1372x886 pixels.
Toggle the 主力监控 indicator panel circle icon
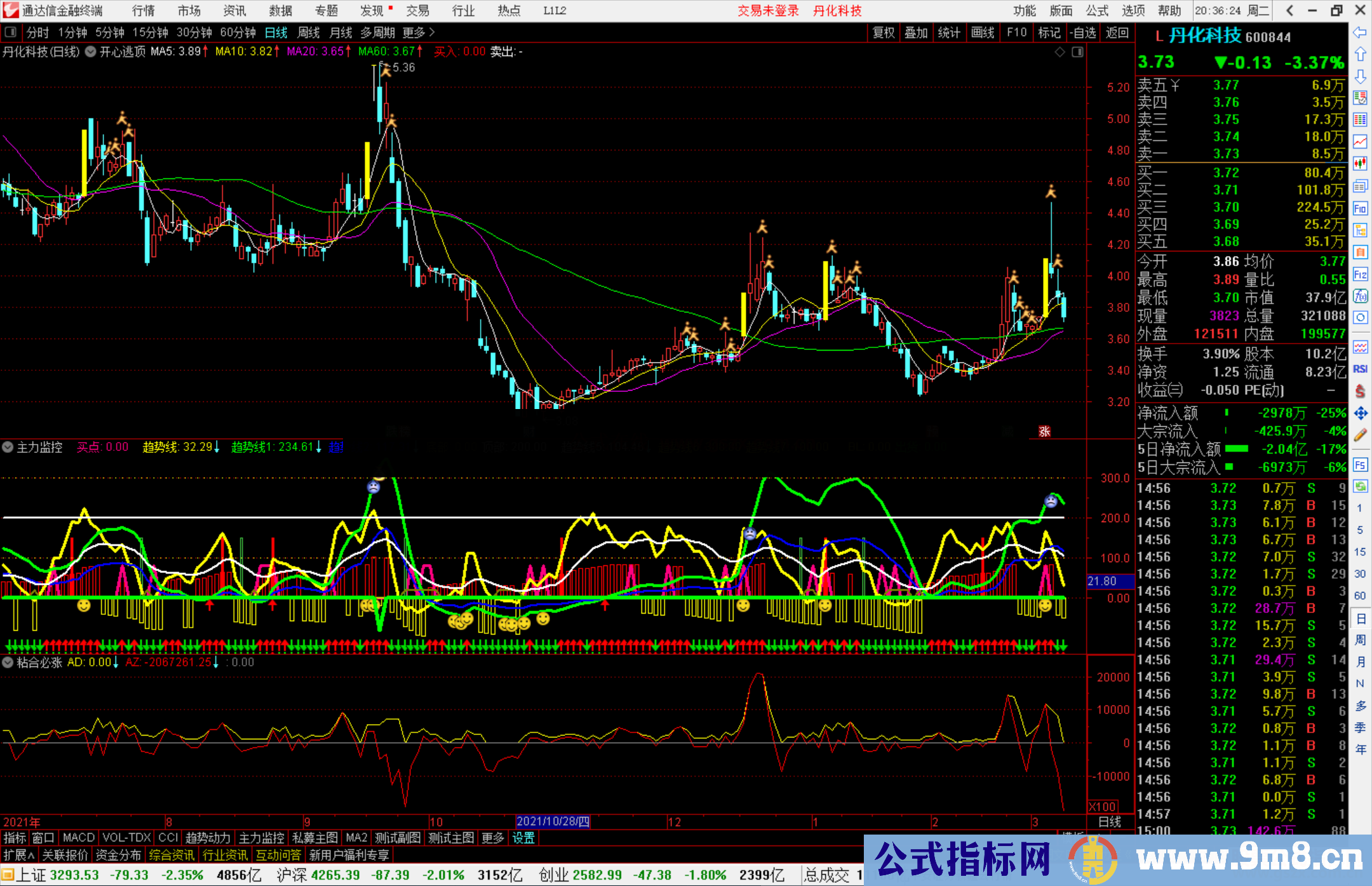[x=8, y=447]
